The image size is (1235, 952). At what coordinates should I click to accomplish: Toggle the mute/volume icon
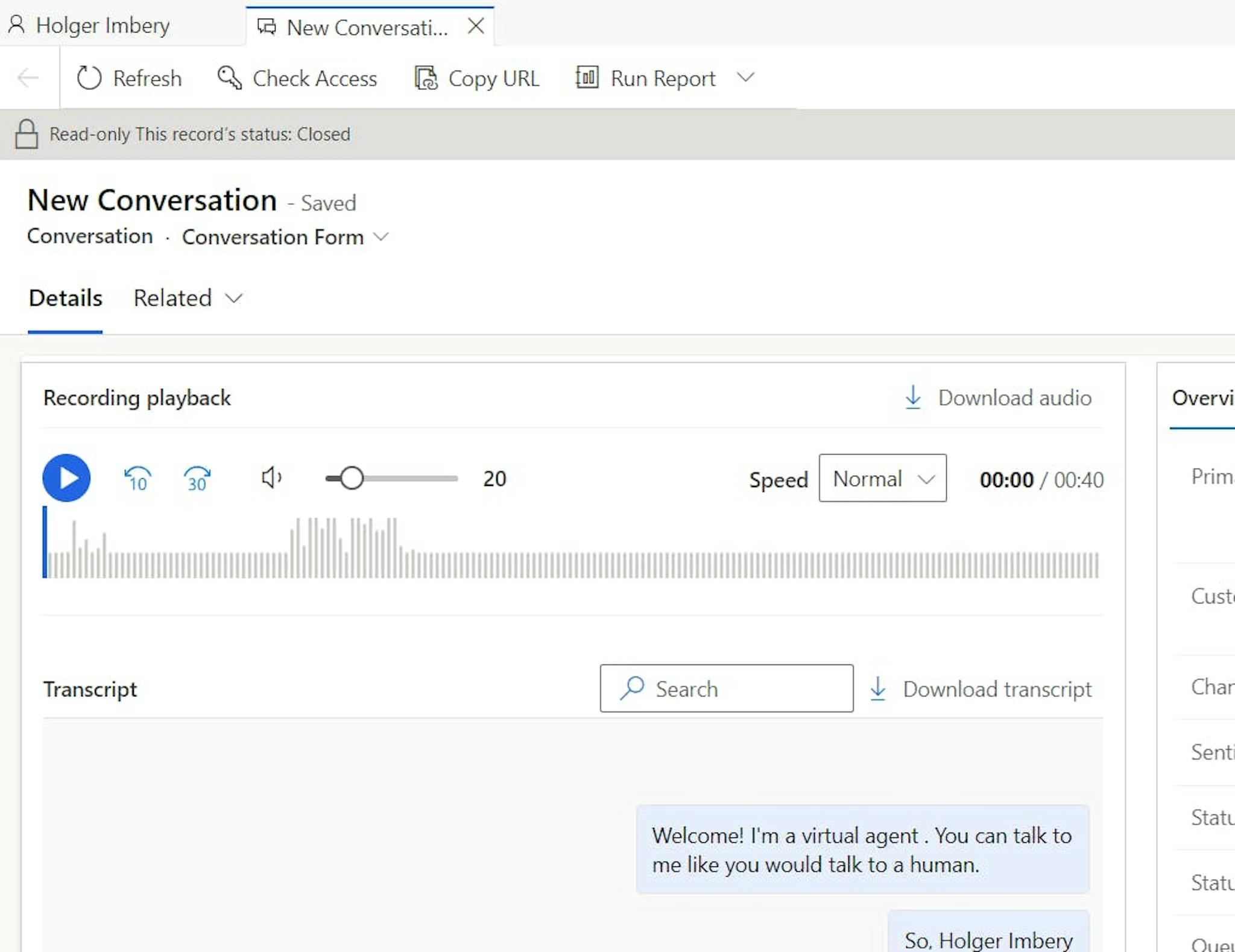(272, 478)
